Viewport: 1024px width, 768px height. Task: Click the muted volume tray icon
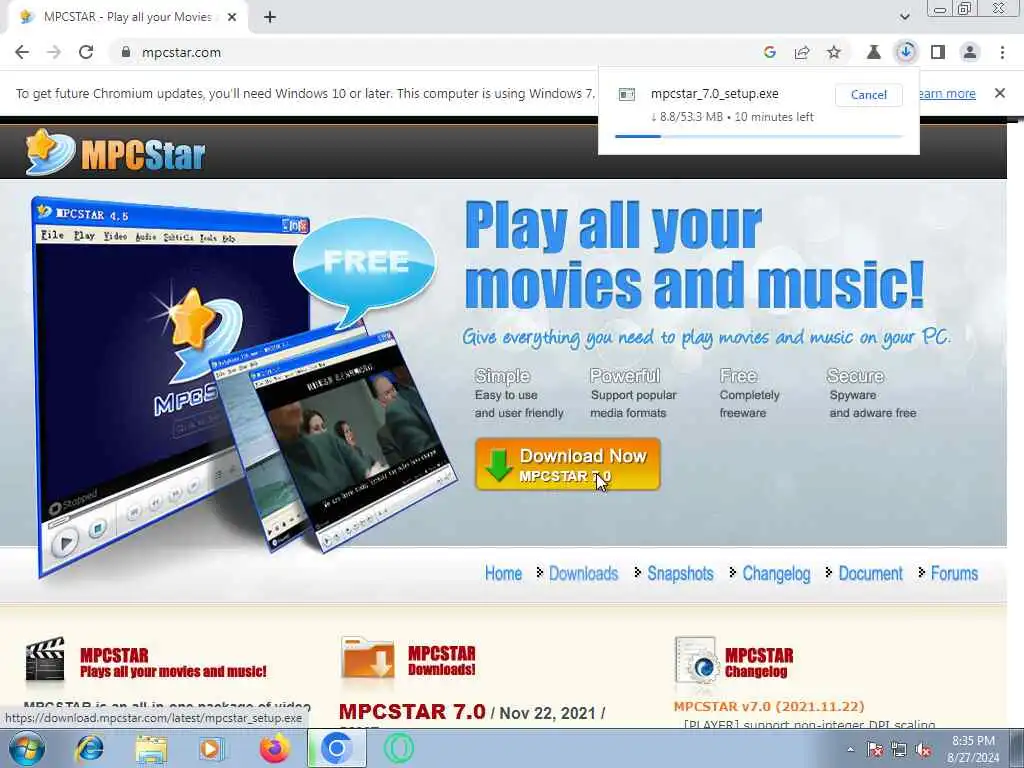click(923, 750)
